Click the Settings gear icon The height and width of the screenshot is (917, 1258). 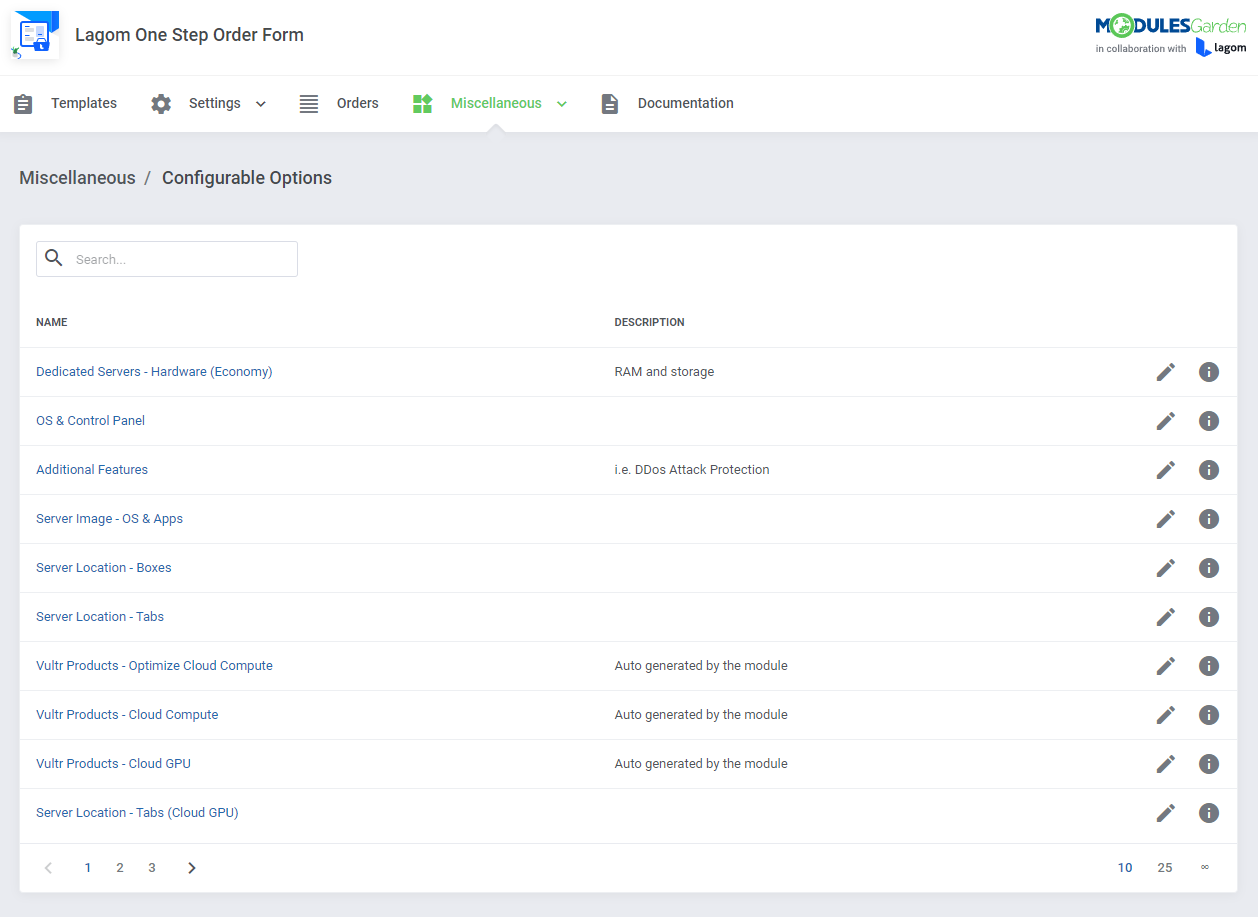[x=160, y=103]
